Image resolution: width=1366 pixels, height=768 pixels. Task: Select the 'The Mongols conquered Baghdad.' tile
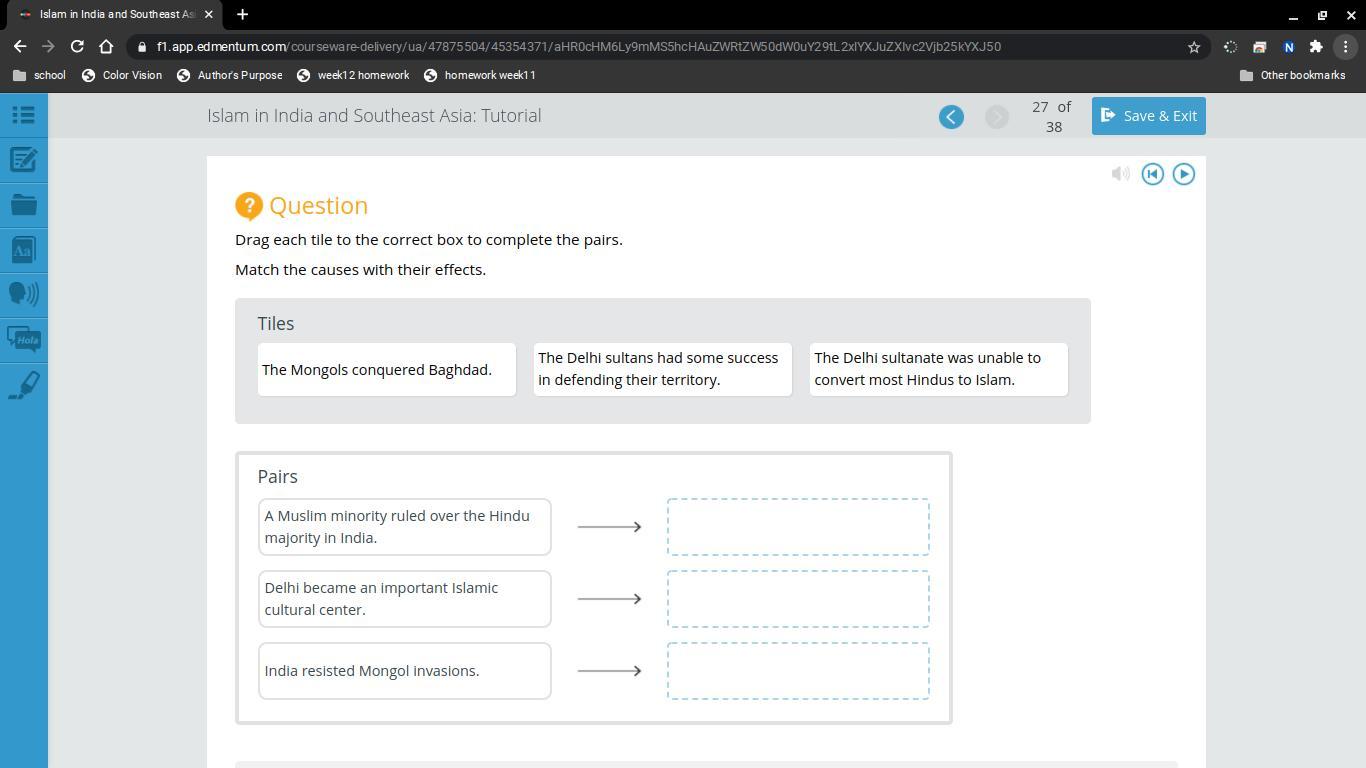tap(387, 370)
